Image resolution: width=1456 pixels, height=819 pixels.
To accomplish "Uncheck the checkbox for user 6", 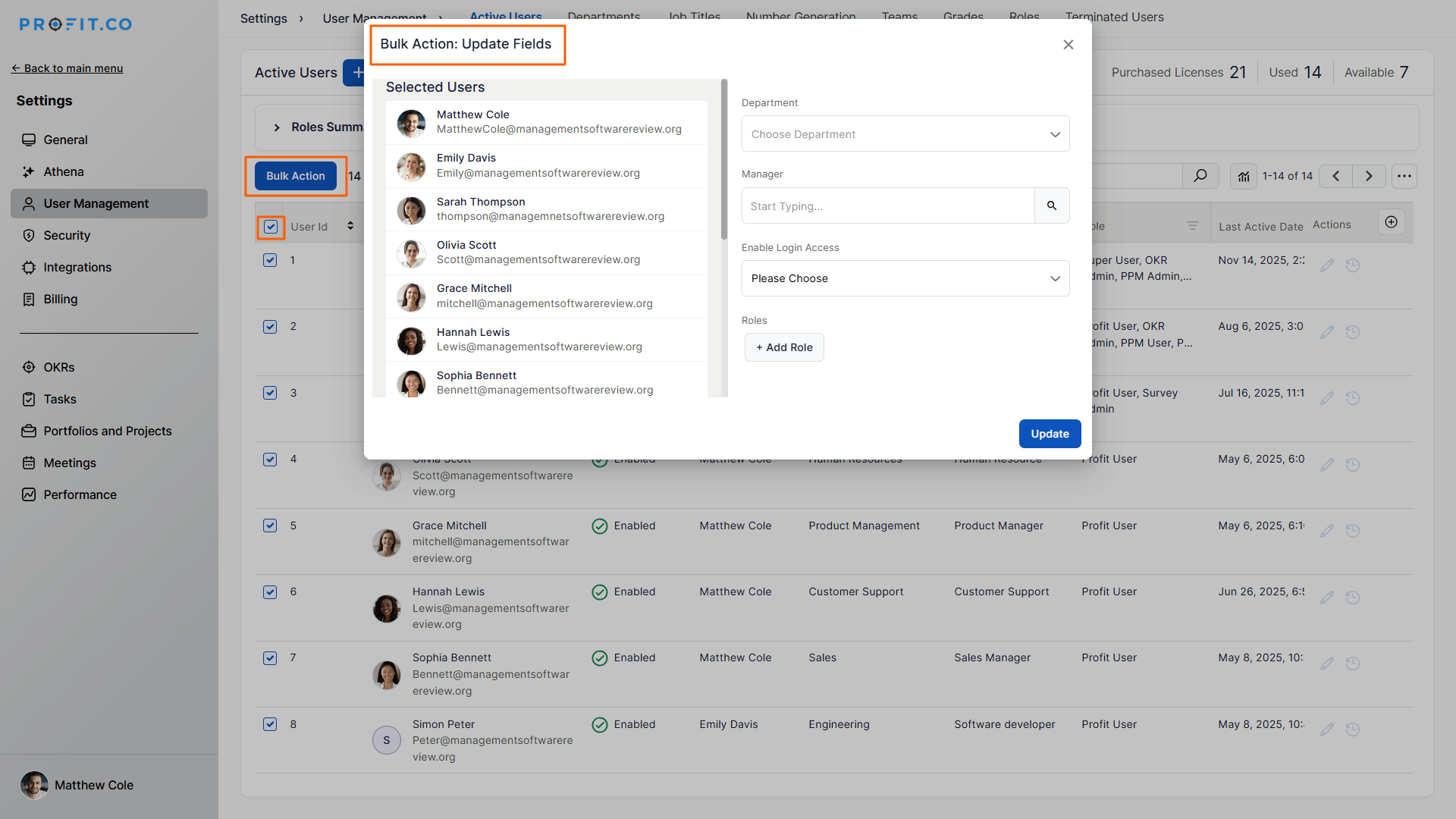I will click(270, 592).
